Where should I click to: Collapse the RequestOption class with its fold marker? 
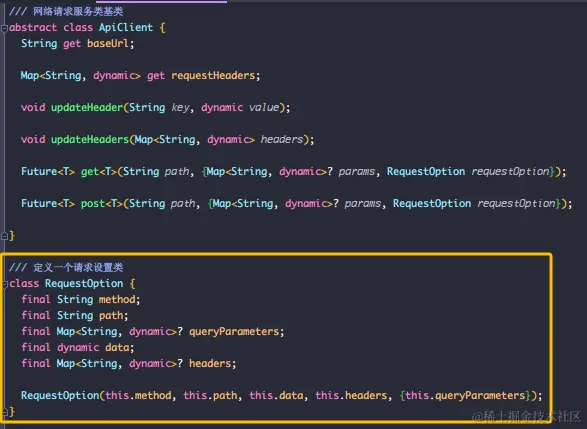4,284
